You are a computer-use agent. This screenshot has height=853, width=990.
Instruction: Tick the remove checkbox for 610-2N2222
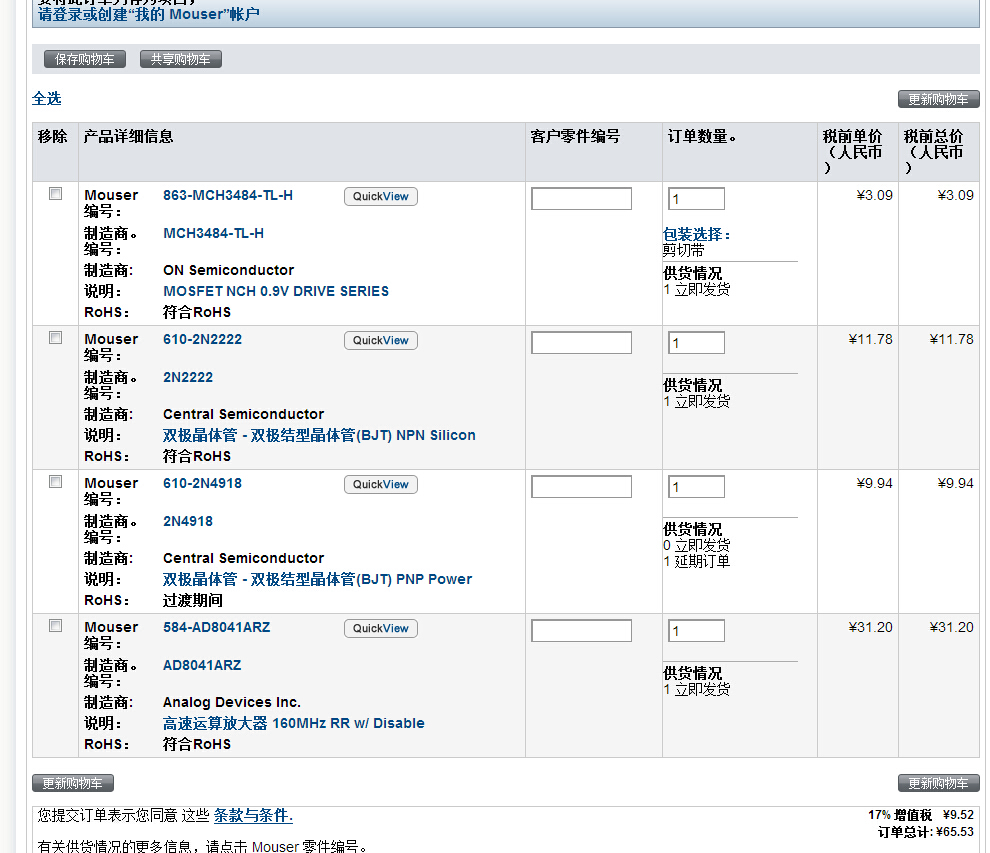tap(56, 338)
